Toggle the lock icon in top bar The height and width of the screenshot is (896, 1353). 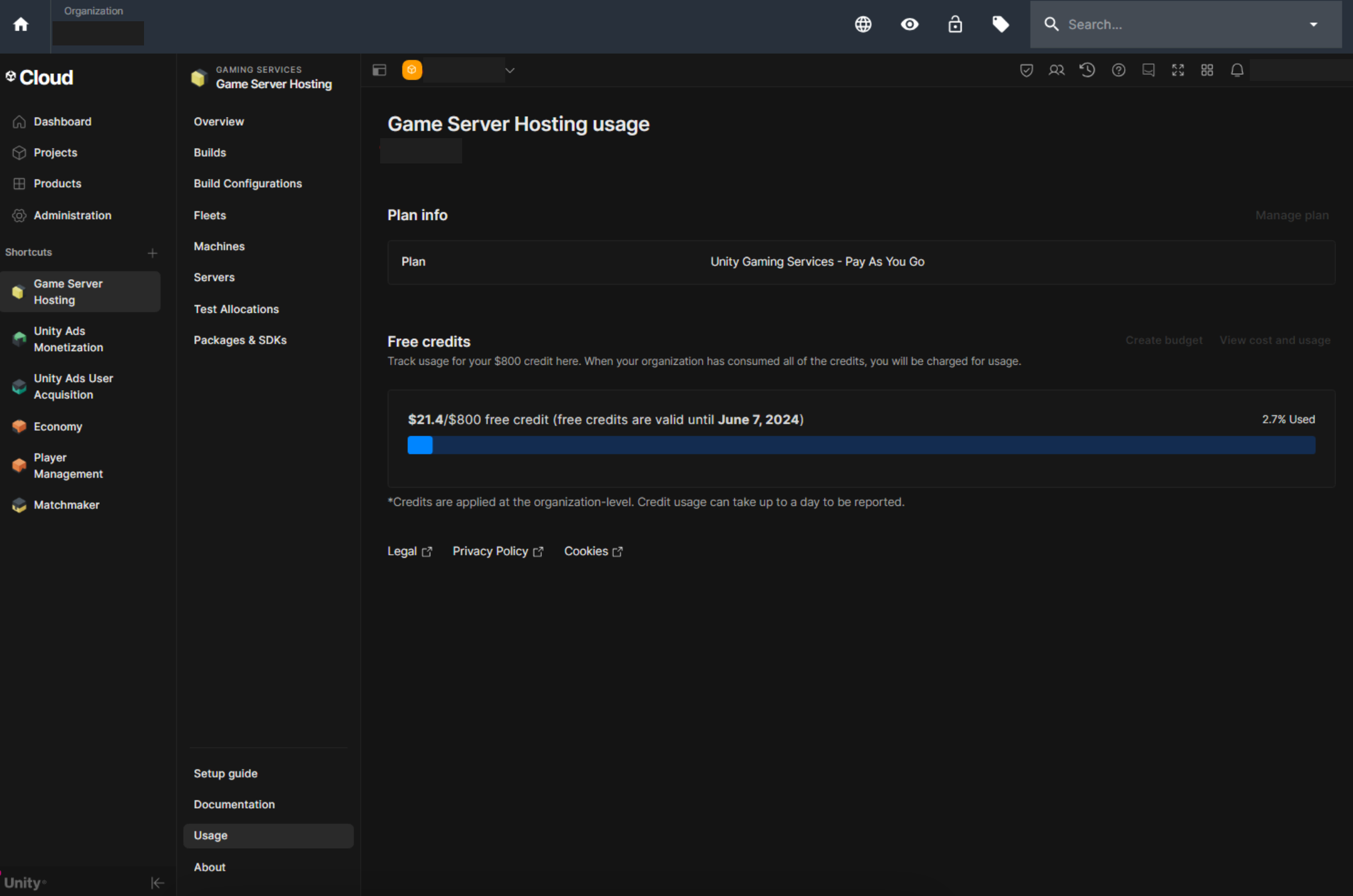955,24
